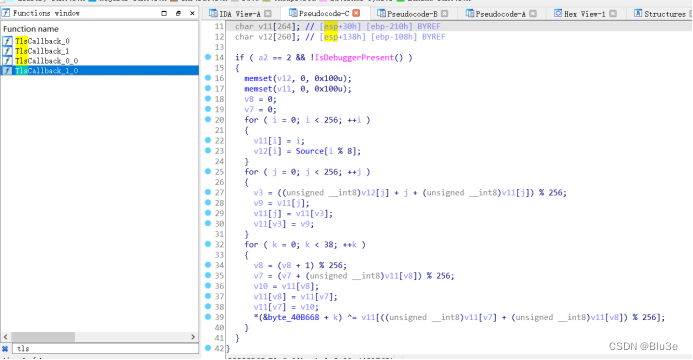Click 'v11[i] = i;' on line 22
Viewport: 693px width, 360px height.
(x=279, y=140)
